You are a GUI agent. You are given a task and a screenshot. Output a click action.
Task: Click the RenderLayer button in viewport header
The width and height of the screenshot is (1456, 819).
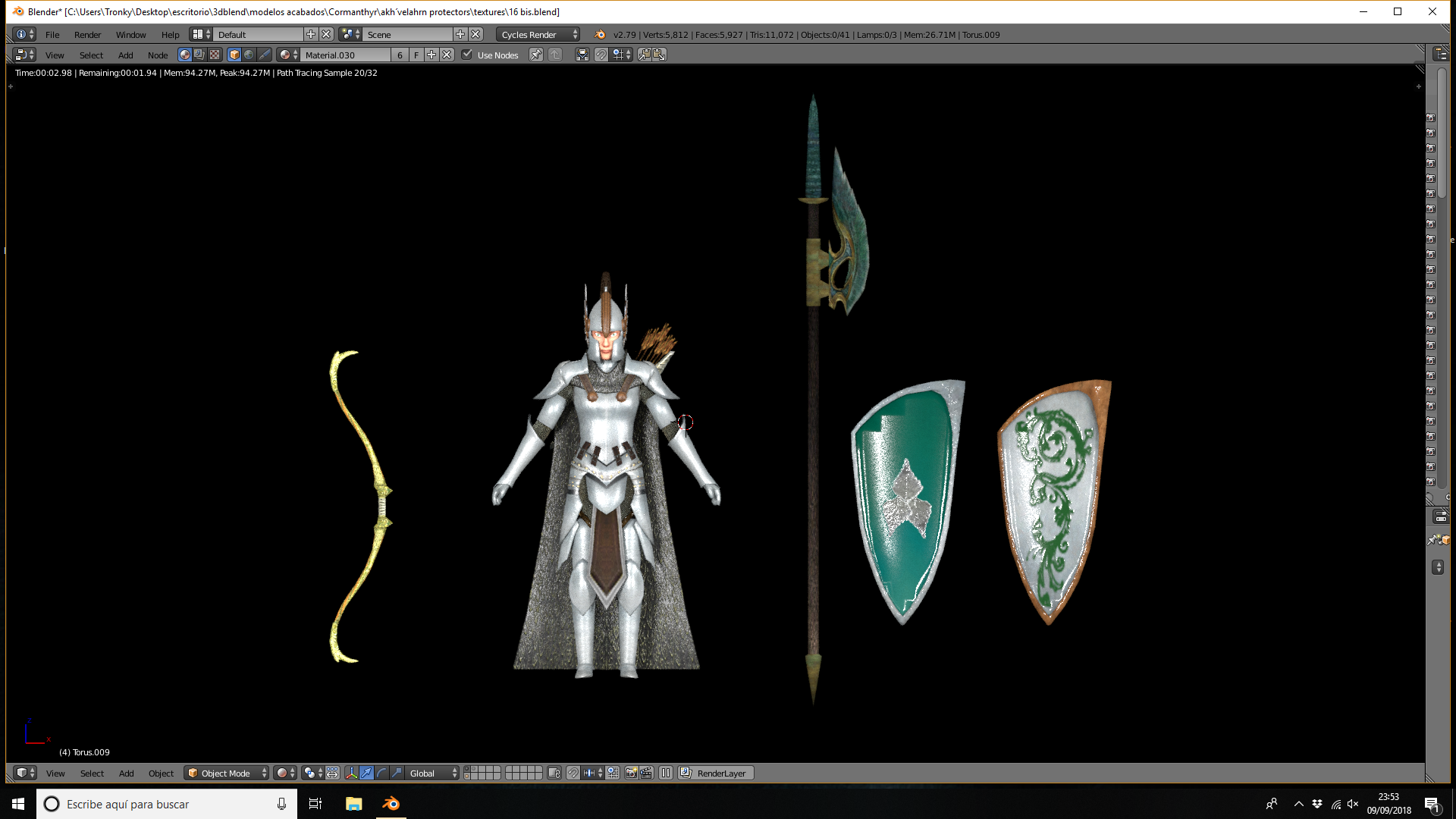[x=716, y=773]
